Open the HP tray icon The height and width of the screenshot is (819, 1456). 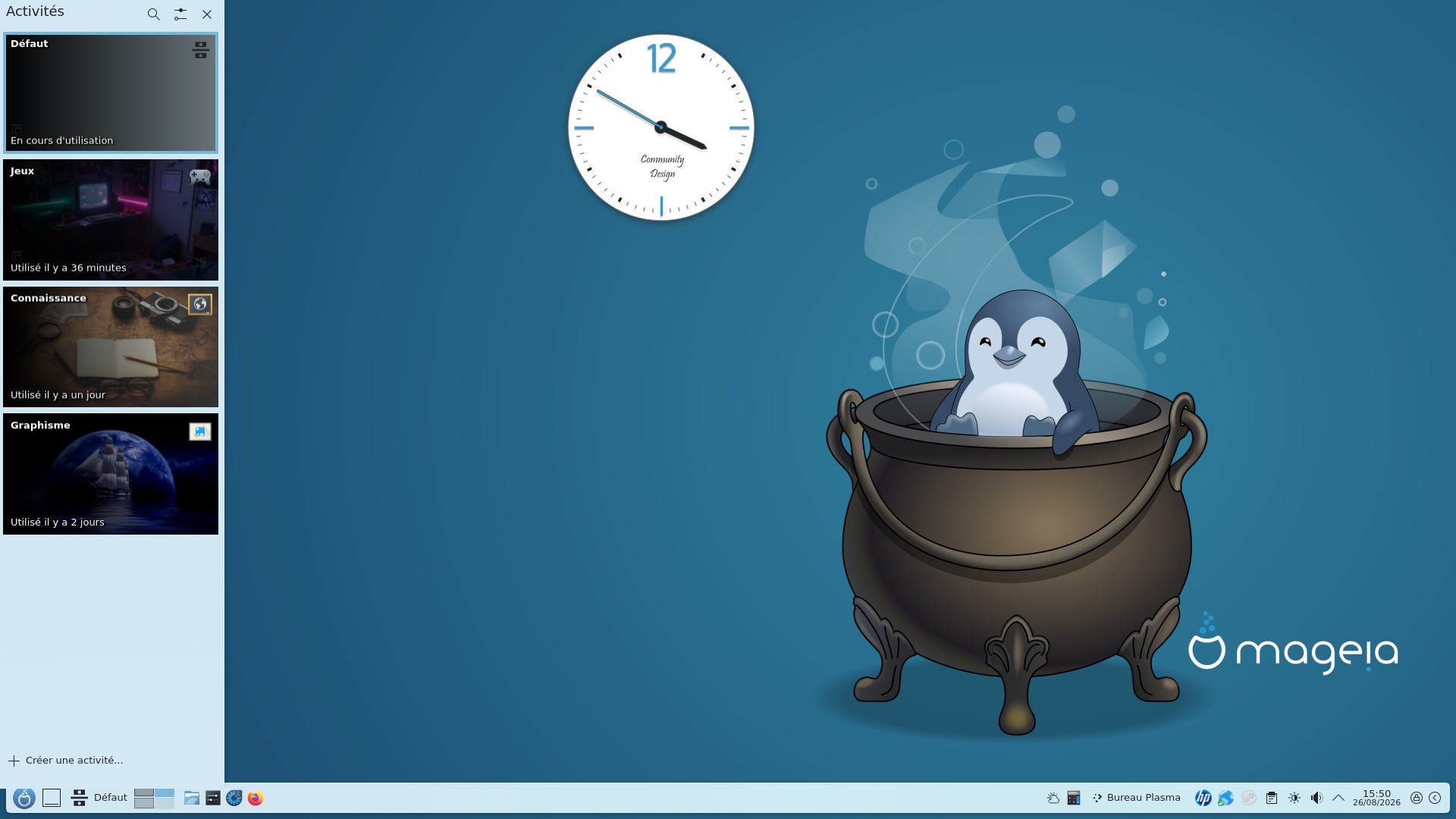[1203, 798]
